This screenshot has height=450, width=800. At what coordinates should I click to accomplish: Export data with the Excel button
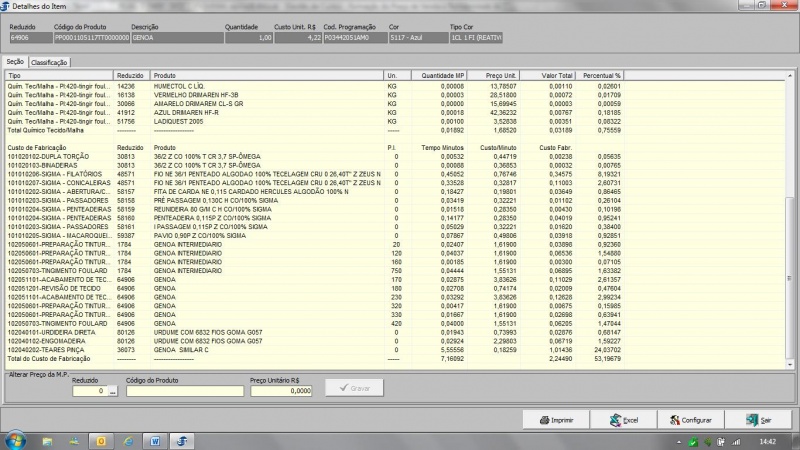coord(625,420)
